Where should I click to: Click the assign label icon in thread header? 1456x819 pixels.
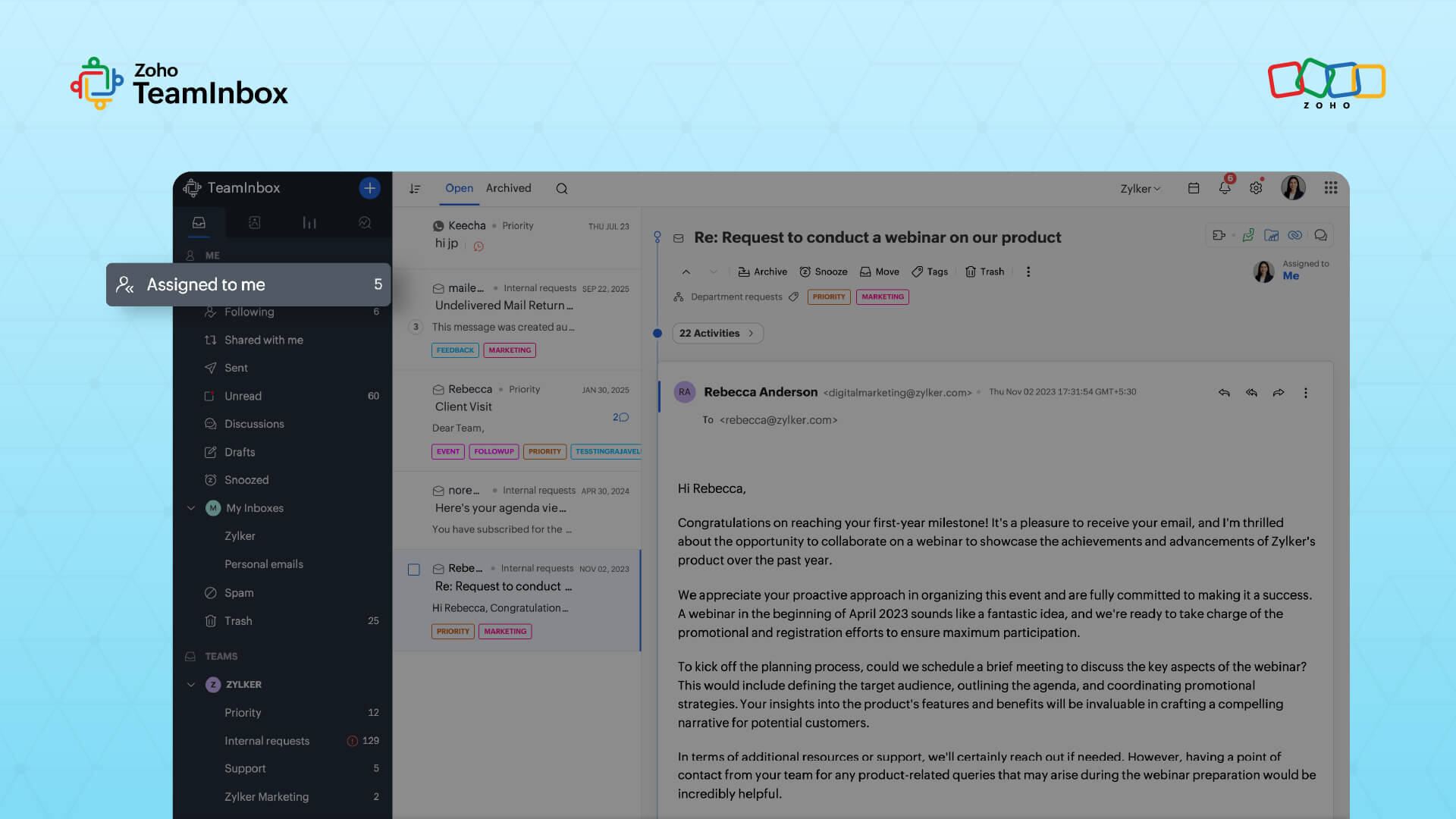[1219, 235]
